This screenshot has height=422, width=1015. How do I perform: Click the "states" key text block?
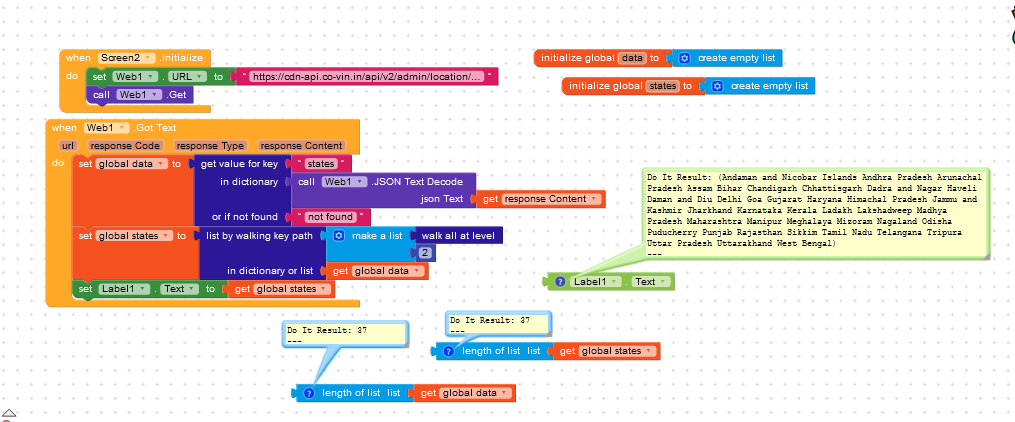(x=320, y=164)
